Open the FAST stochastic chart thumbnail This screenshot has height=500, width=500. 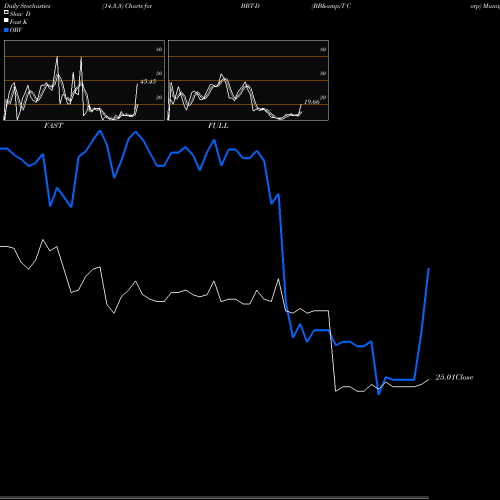(x=84, y=80)
